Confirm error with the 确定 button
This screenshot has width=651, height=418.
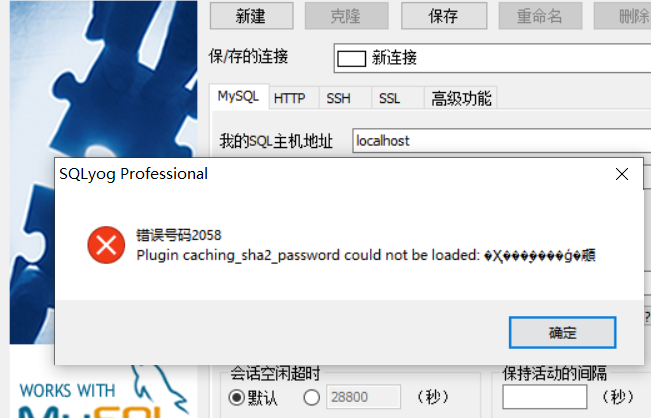563,332
